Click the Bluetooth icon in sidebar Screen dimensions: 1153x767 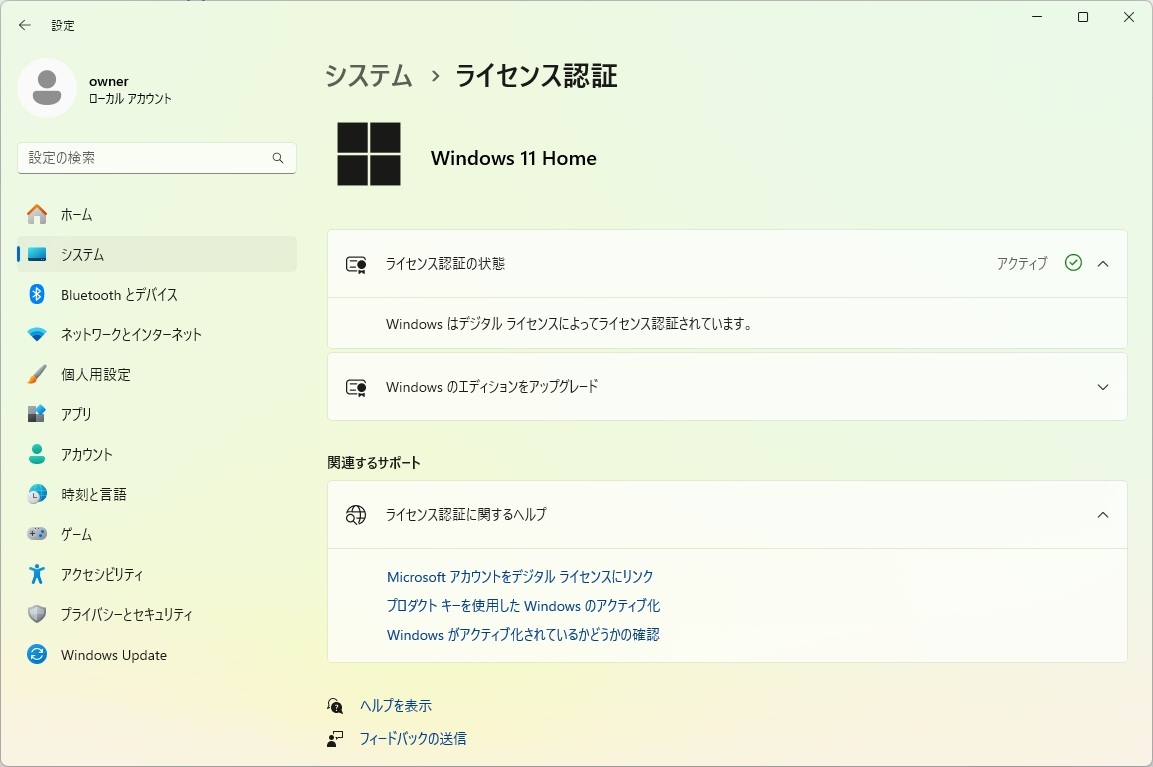pos(37,294)
